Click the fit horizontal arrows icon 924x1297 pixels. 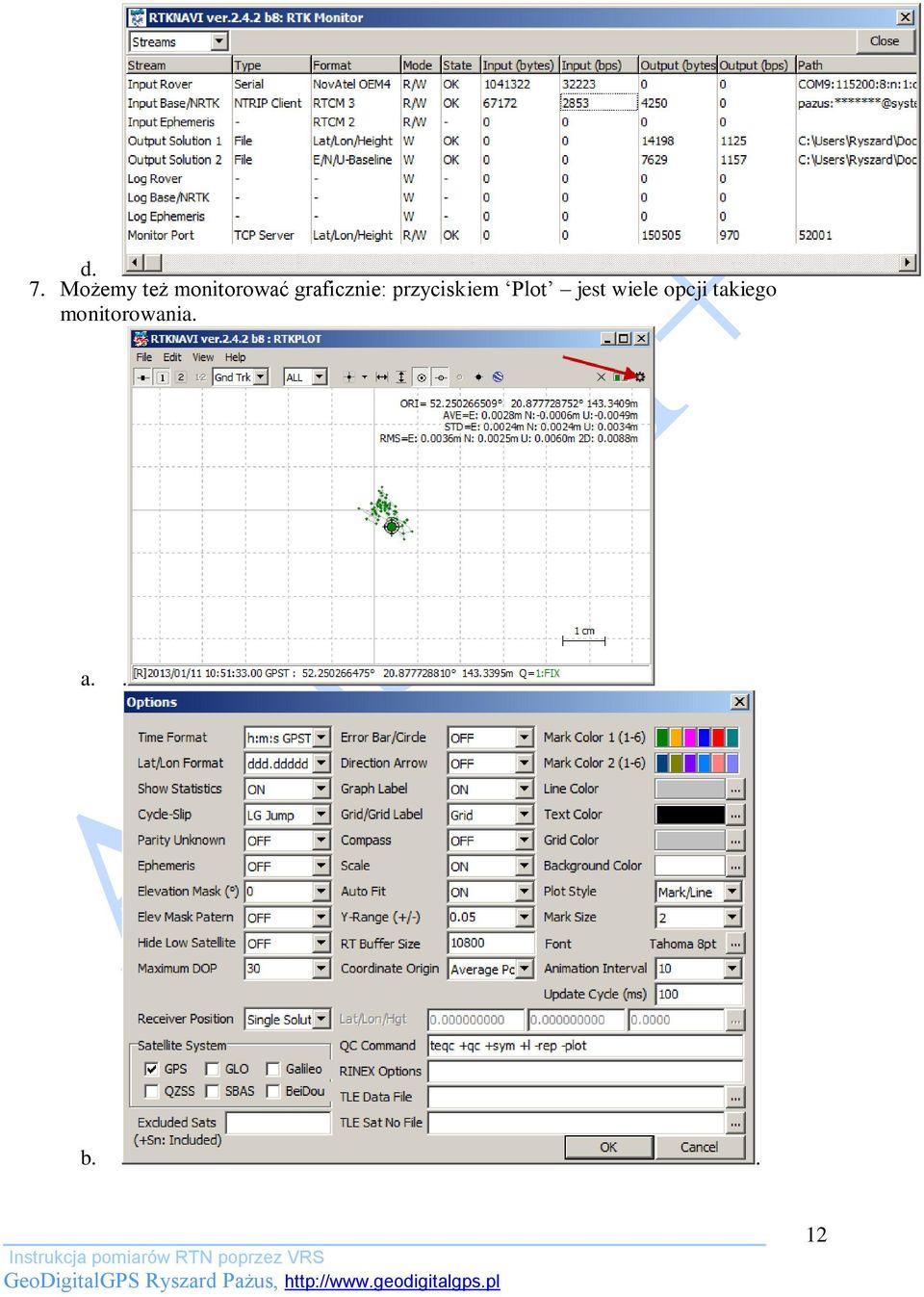pos(382,376)
